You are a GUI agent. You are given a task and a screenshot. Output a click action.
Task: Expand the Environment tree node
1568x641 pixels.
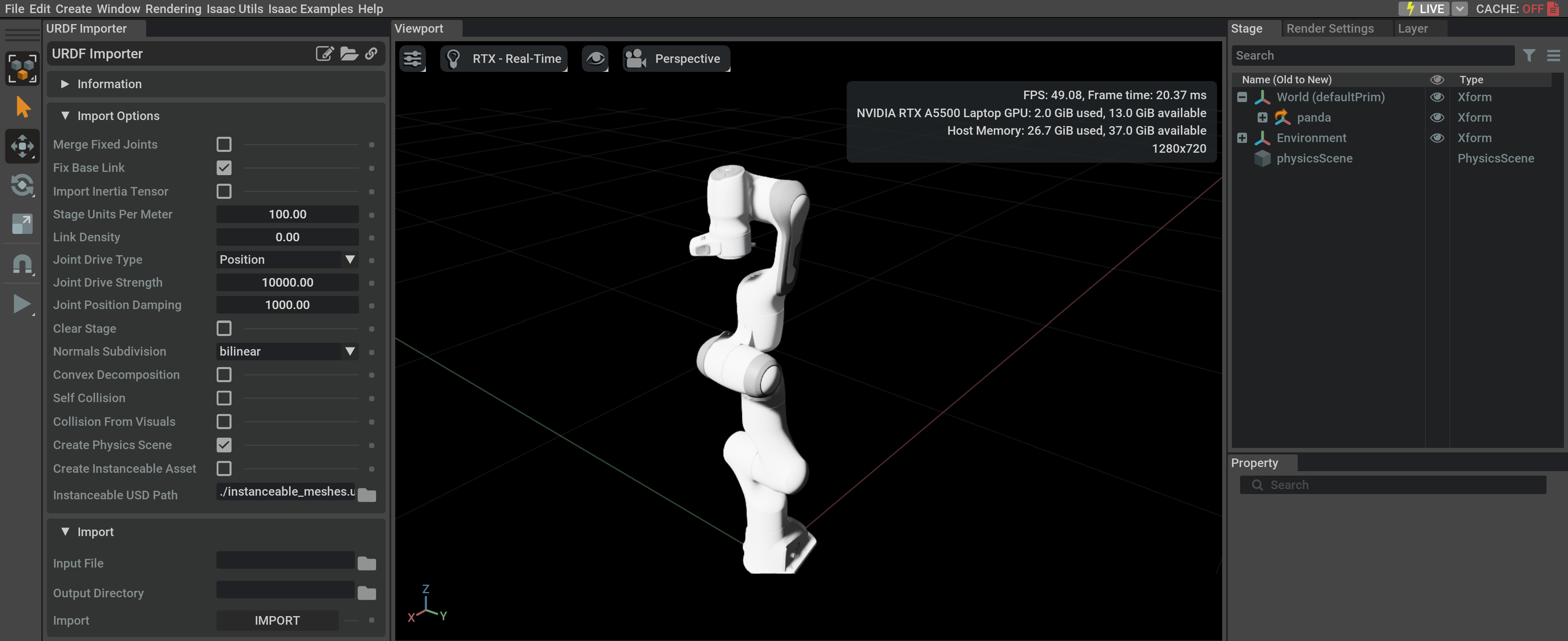coord(1242,138)
